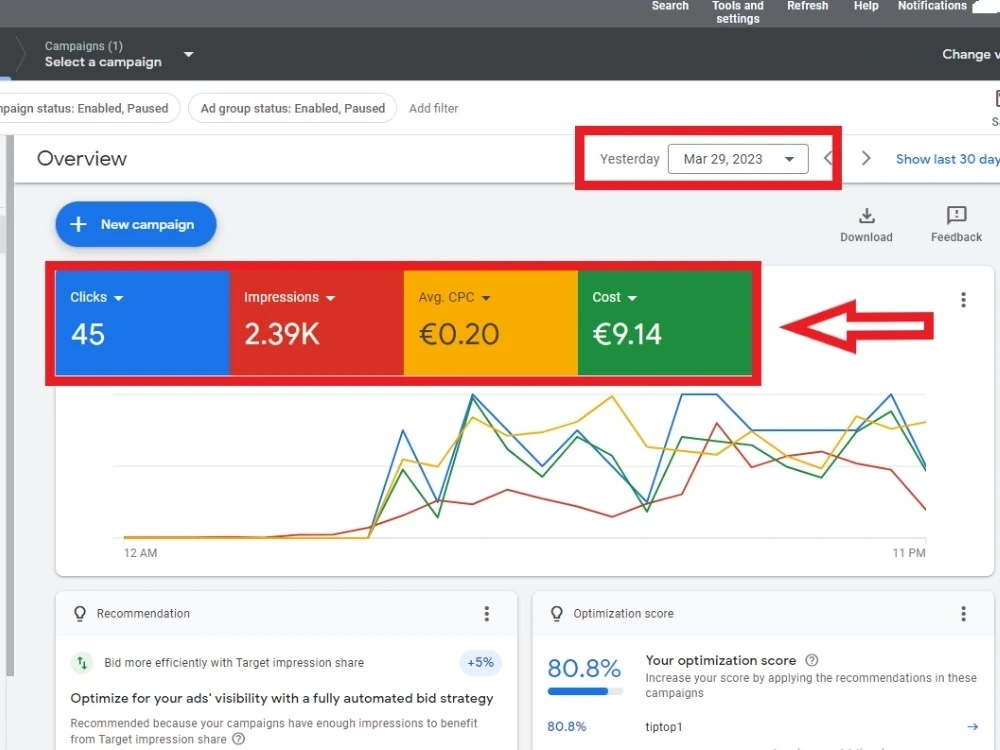Click the bid strategy arrows icon
Image resolution: width=1000 pixels, height=750 pixels.
point(82,663)
